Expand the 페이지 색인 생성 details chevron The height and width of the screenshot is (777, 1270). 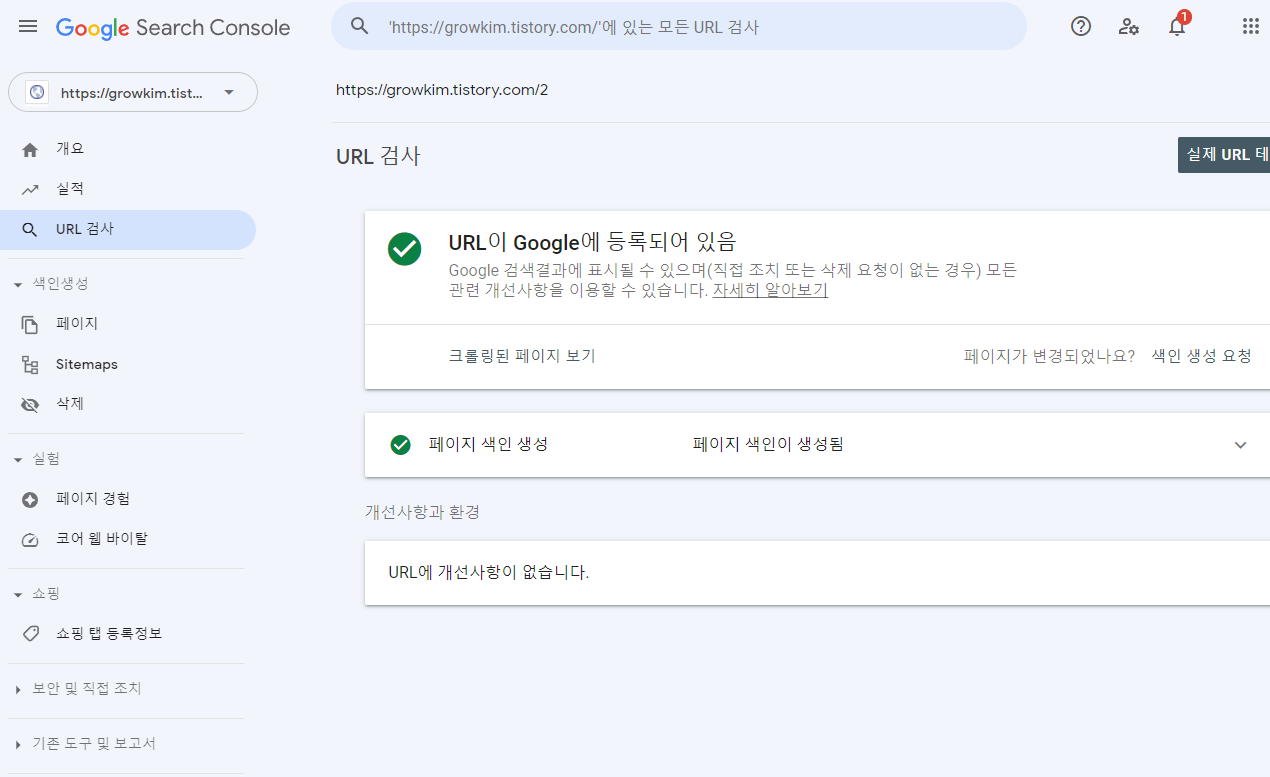pyautogui.click(x=1241, y=445)
